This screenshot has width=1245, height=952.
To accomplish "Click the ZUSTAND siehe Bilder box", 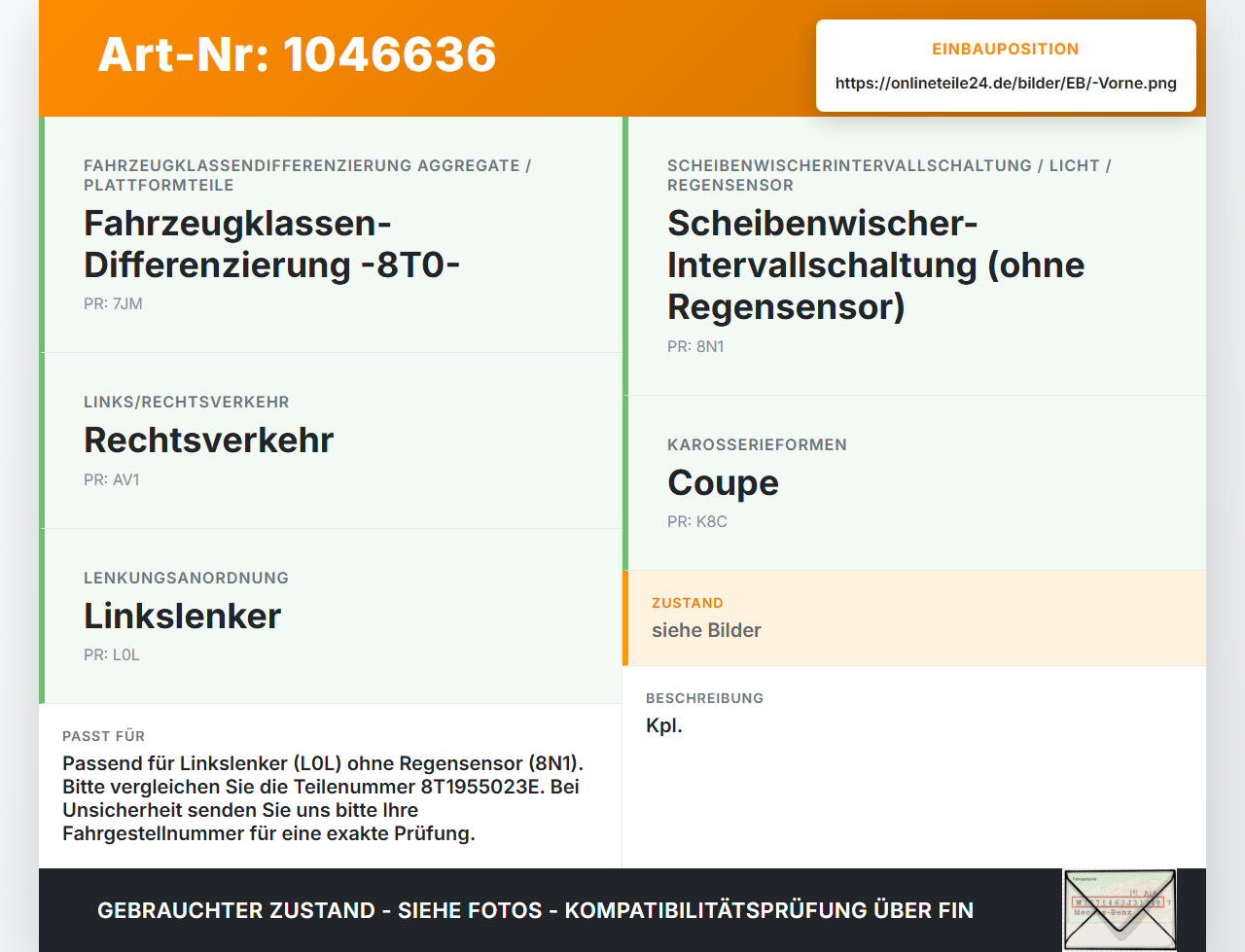I will tap(914, 618).
